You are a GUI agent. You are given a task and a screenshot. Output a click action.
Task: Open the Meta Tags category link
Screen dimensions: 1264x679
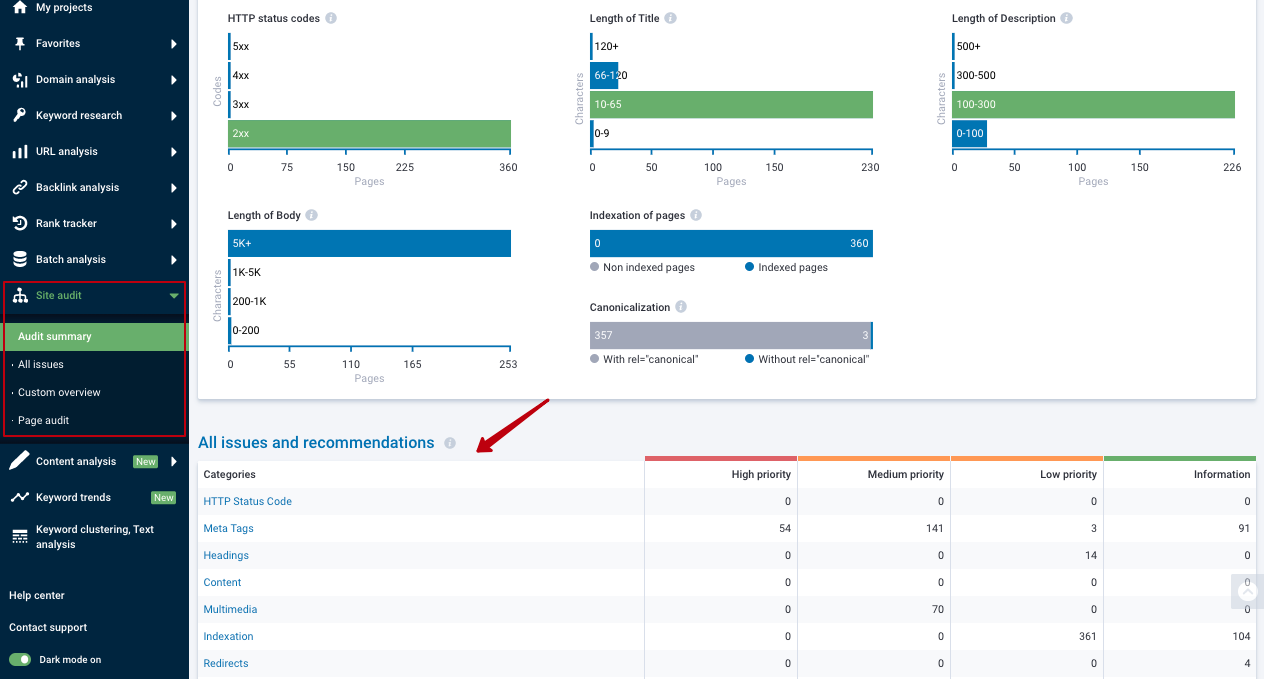(x=229, y=528)
